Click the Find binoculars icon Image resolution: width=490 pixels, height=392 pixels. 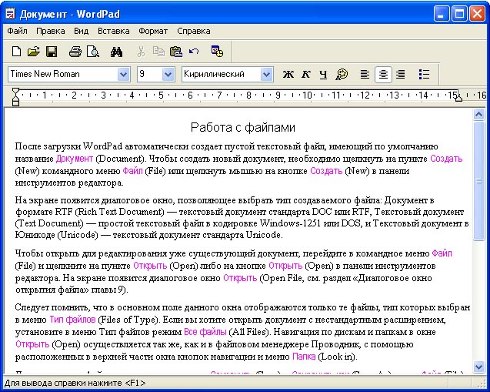pos(116,51)
